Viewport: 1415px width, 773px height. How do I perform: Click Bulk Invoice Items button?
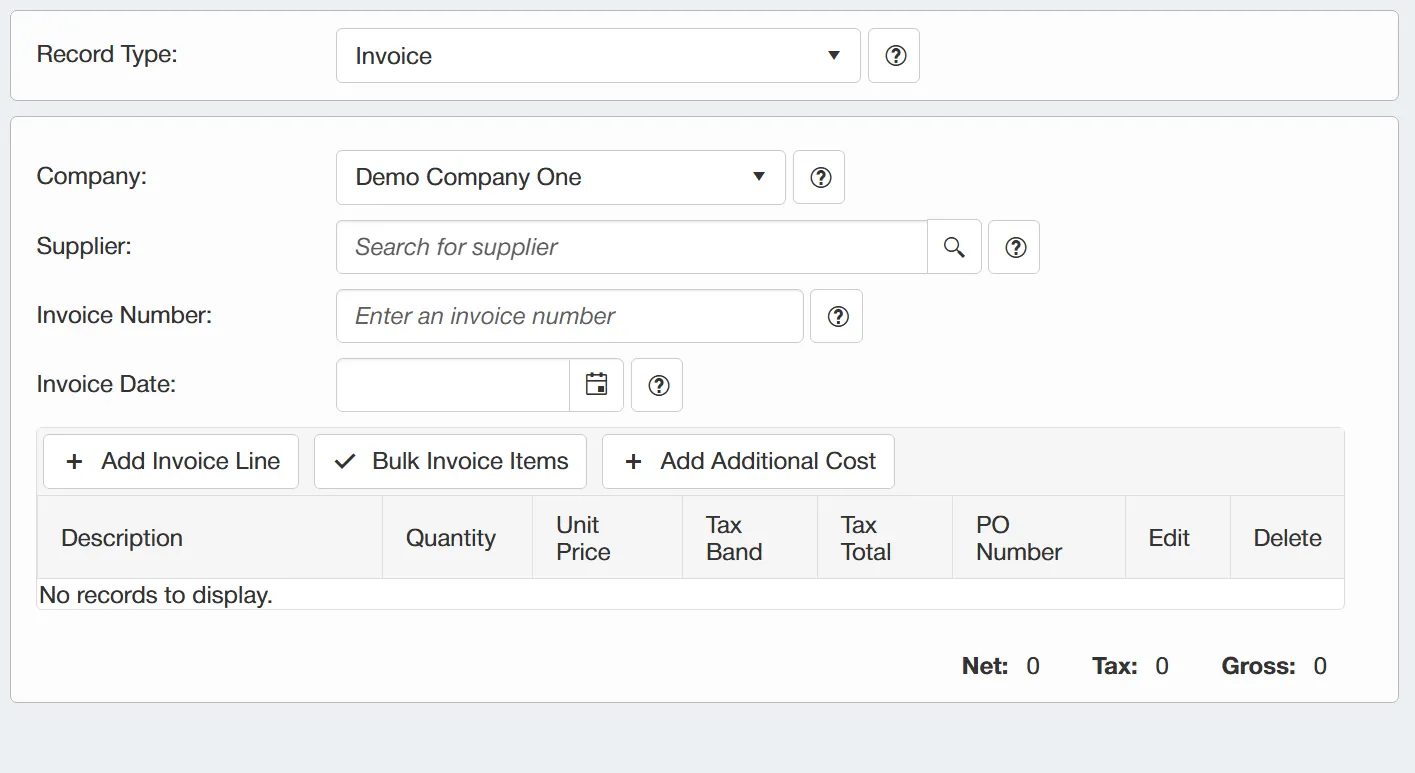451,461
